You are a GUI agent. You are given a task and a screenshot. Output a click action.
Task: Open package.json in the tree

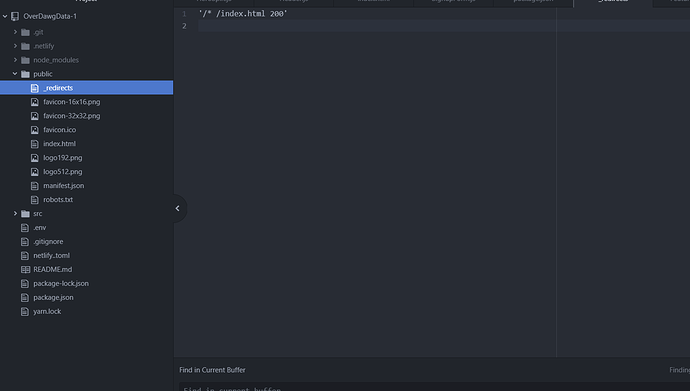point(53,297)
